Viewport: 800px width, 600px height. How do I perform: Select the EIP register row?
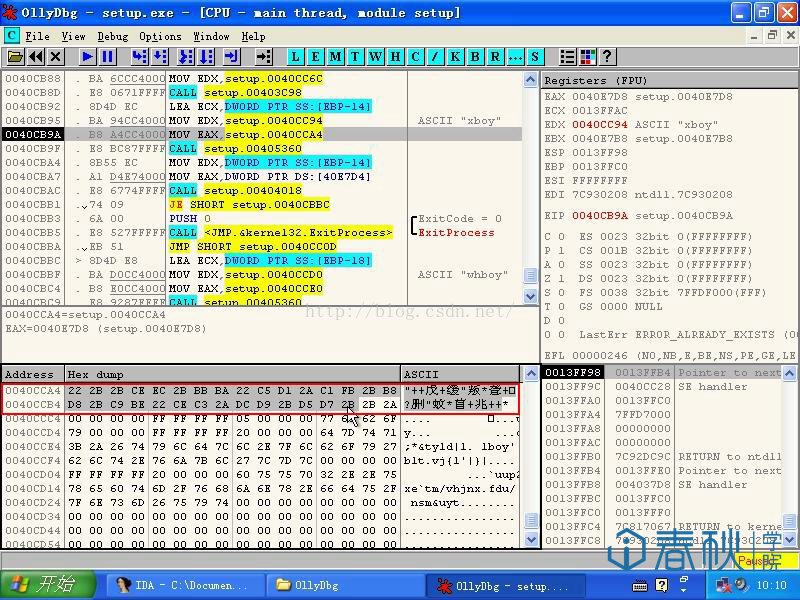click(638, 216)
